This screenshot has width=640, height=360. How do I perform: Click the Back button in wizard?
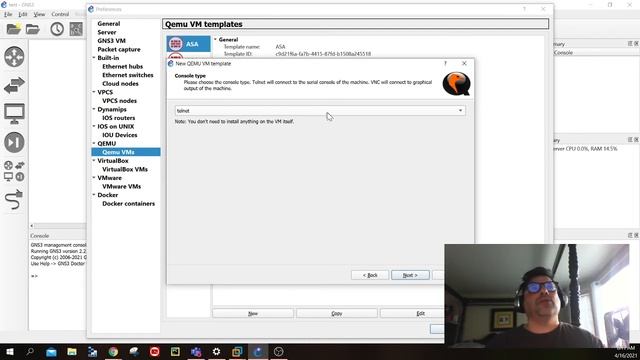coord(370,275)
